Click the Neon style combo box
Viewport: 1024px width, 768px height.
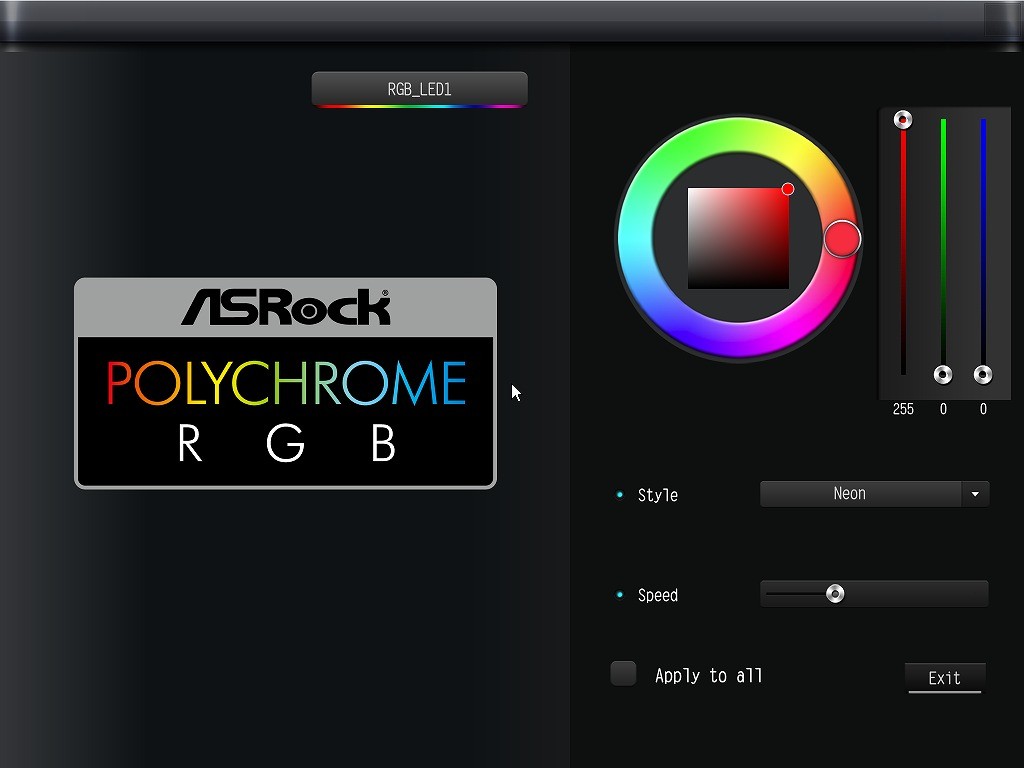874,494
